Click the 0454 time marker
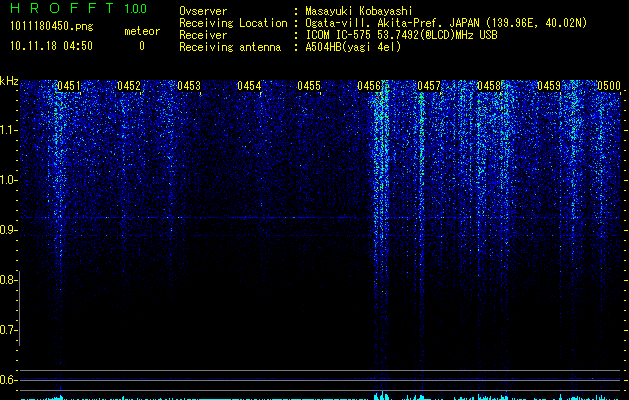 click(249, 86)
